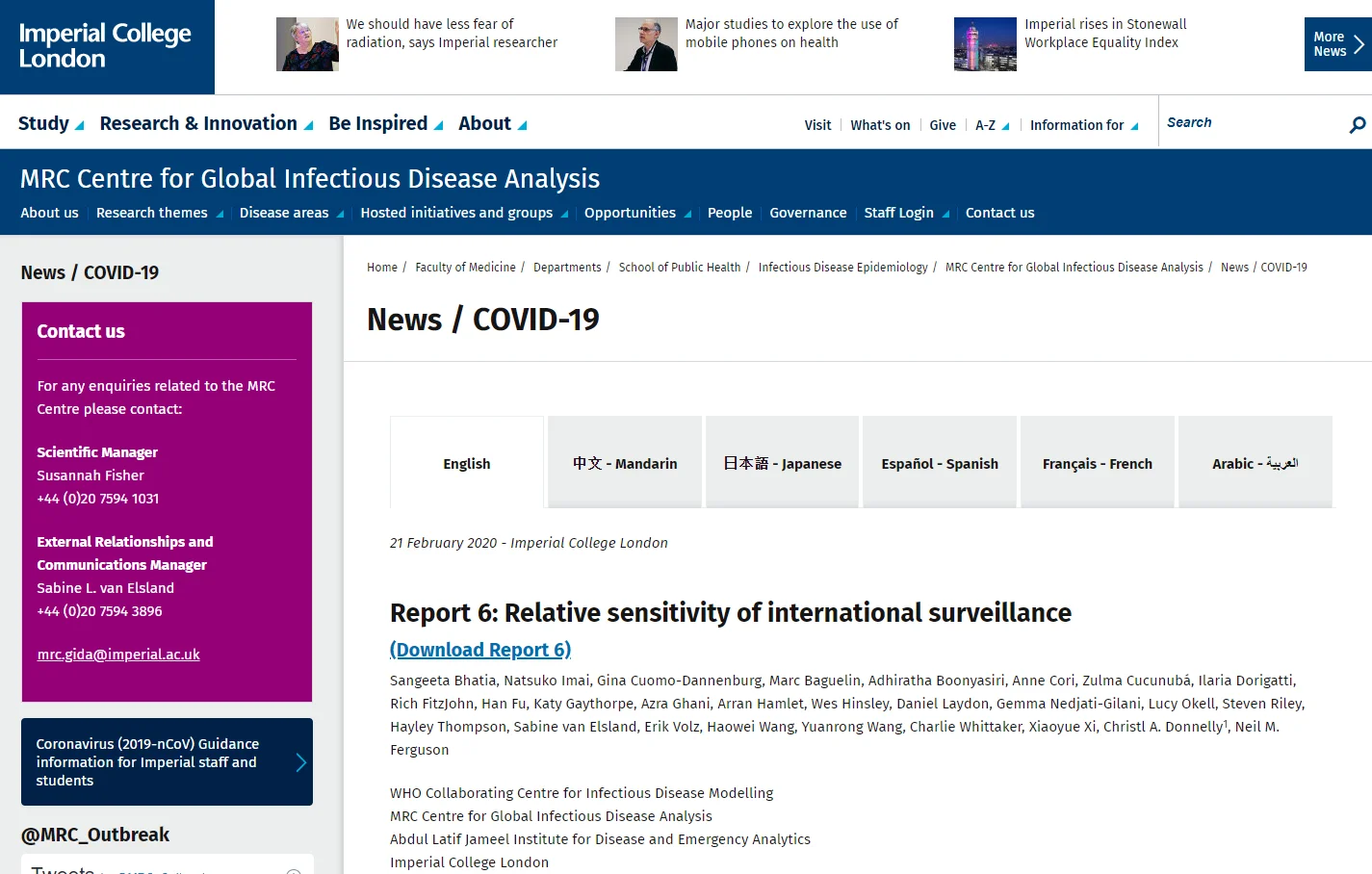Click the MRC Centre for Global Infectious Disease Analysis title
The image size is (1372, 874).
[309, 178]
